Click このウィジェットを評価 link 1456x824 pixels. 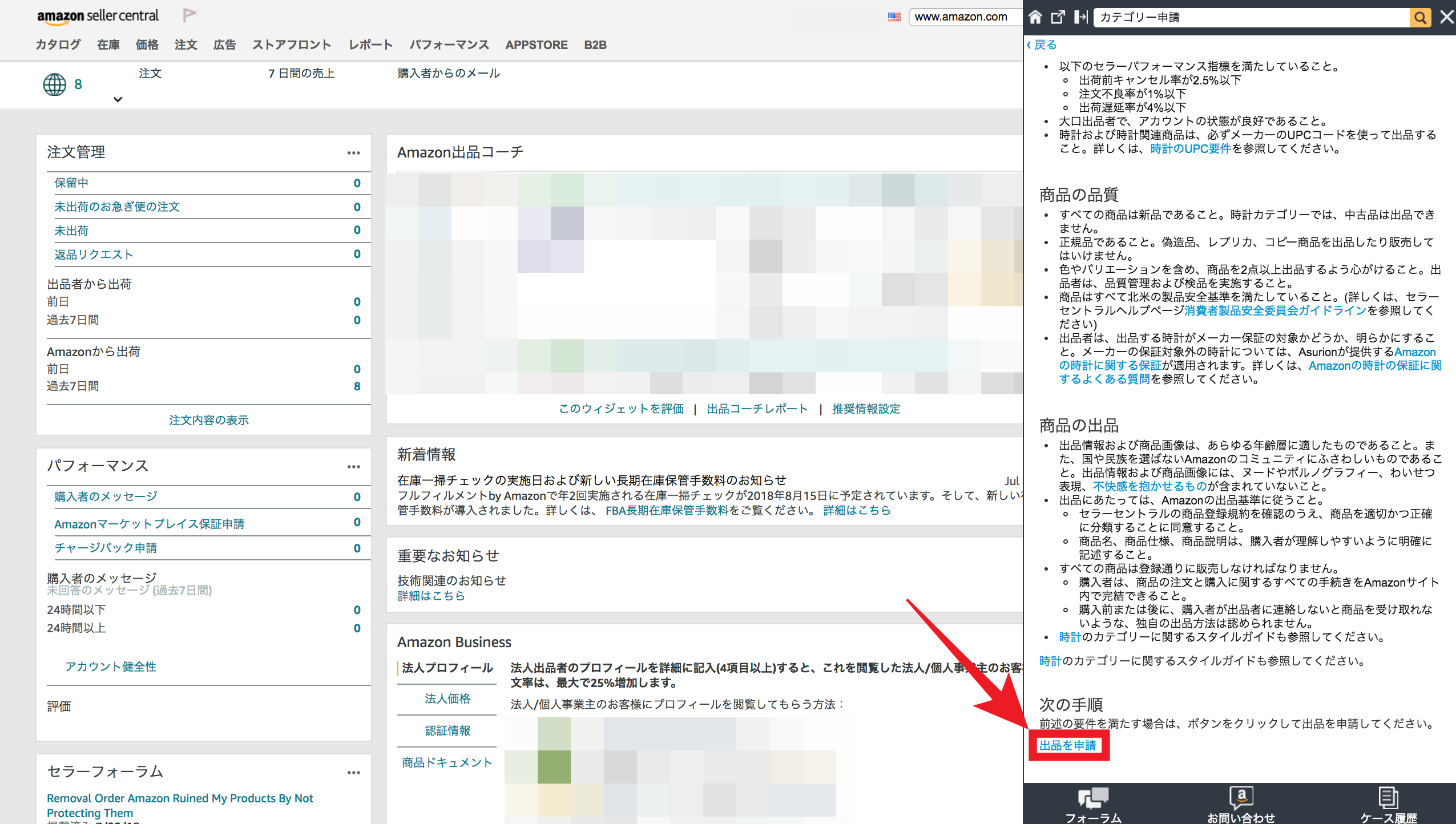[x=621, y=409]
